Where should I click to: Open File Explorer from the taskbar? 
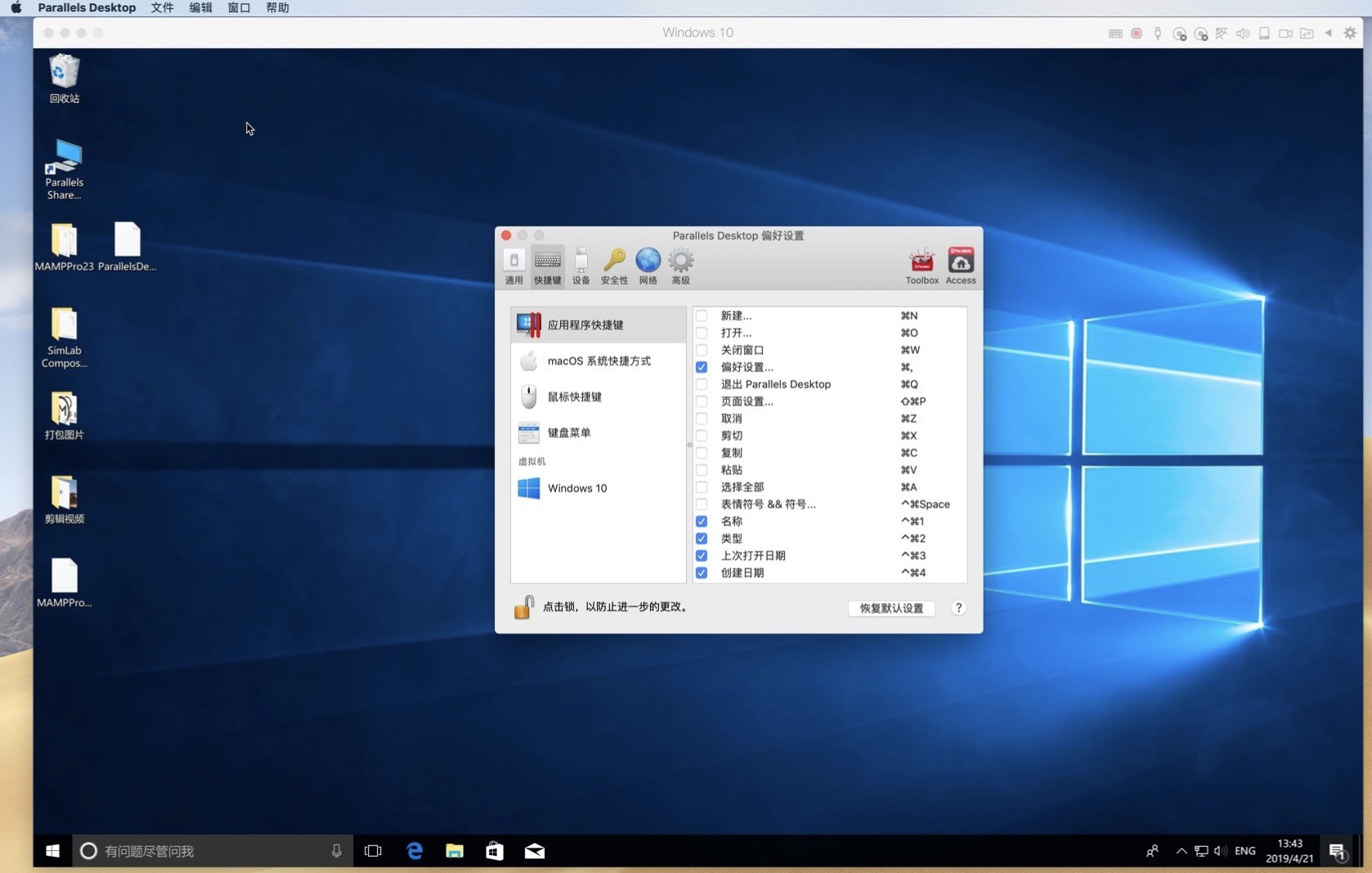coord(455,851)
